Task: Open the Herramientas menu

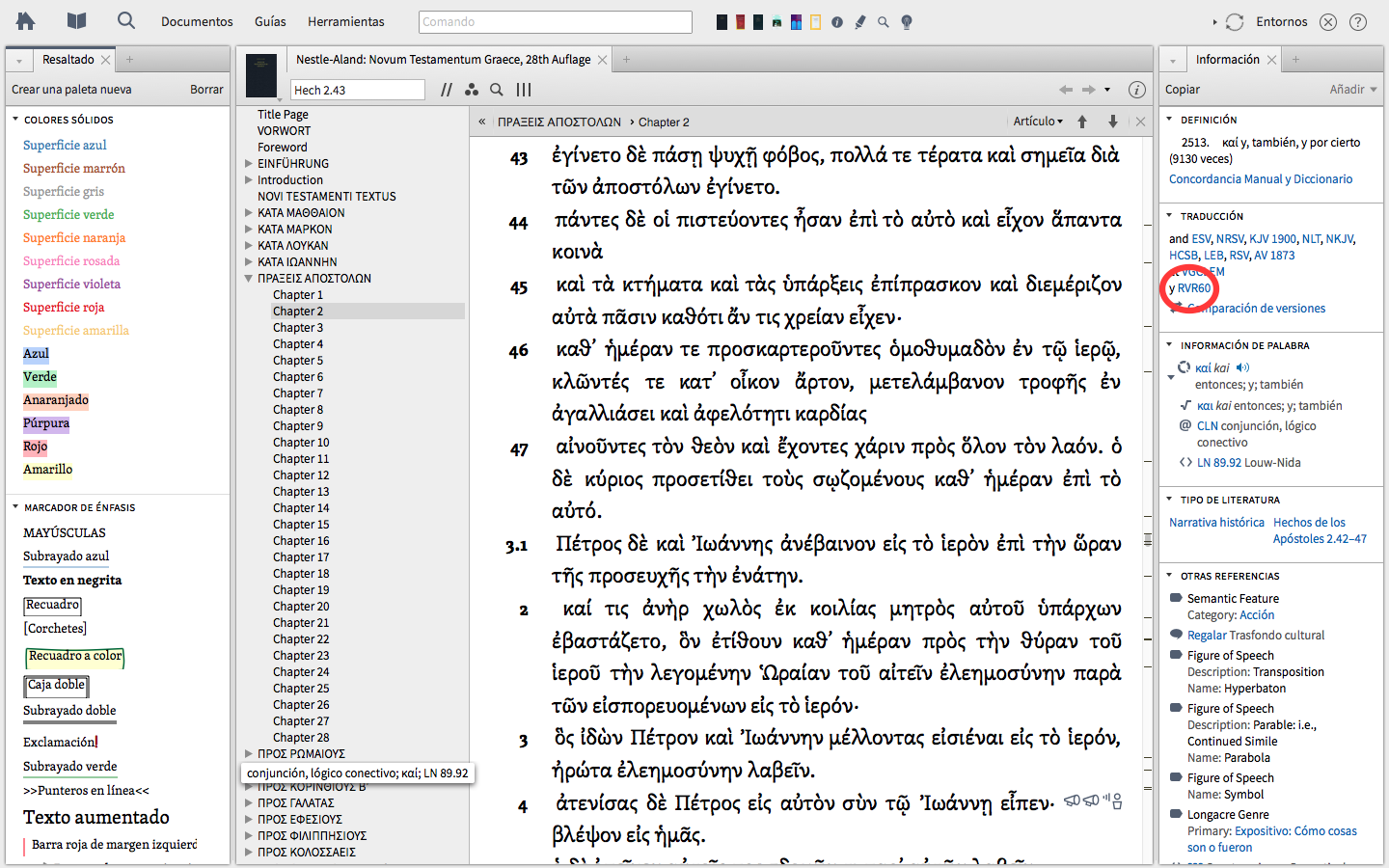Action: [345, 21]
